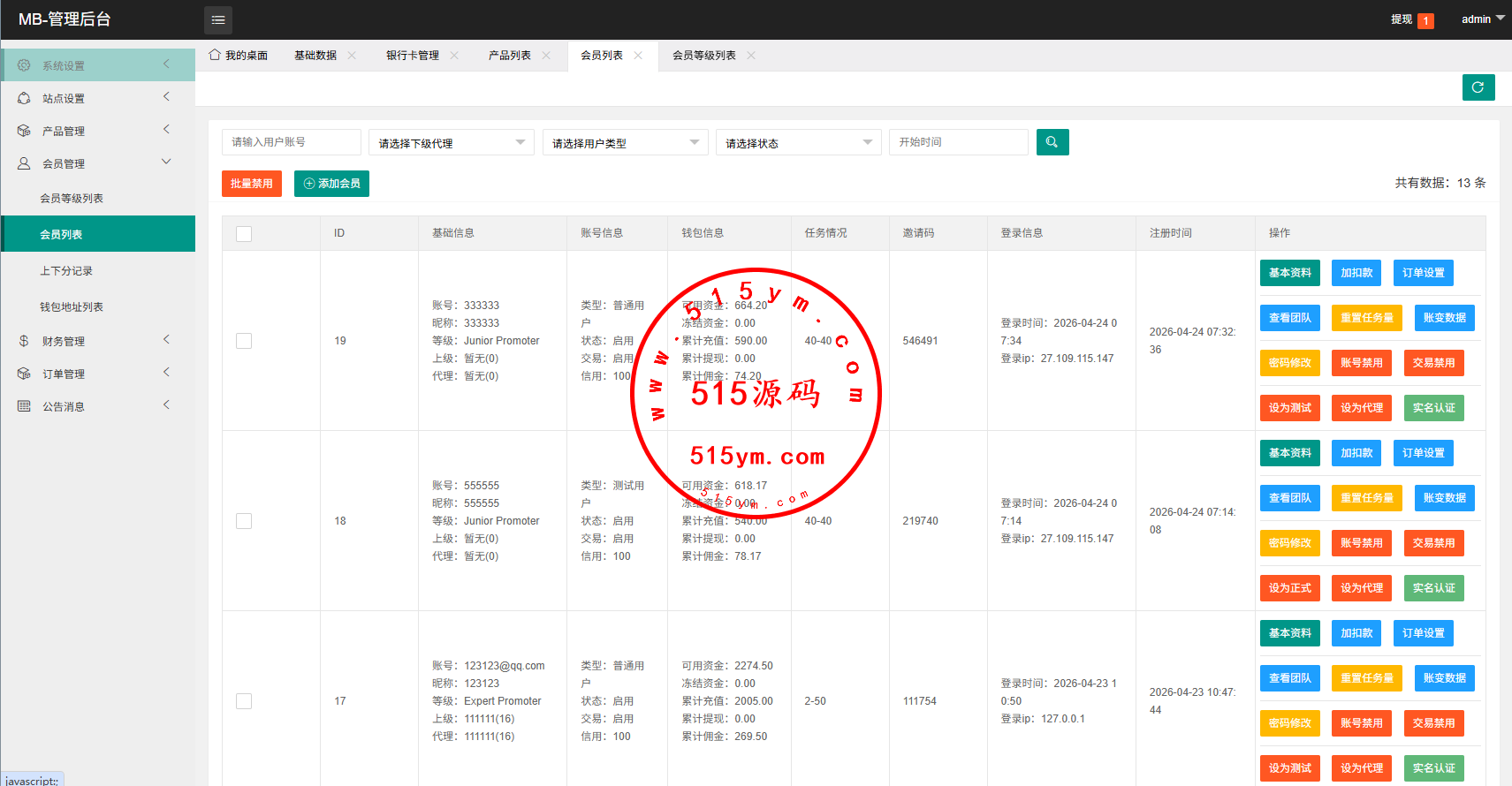The image size is (1512, 786).
Task: Open the 请选择下级代理 dropdown
Action: click(x=451, y=143)
